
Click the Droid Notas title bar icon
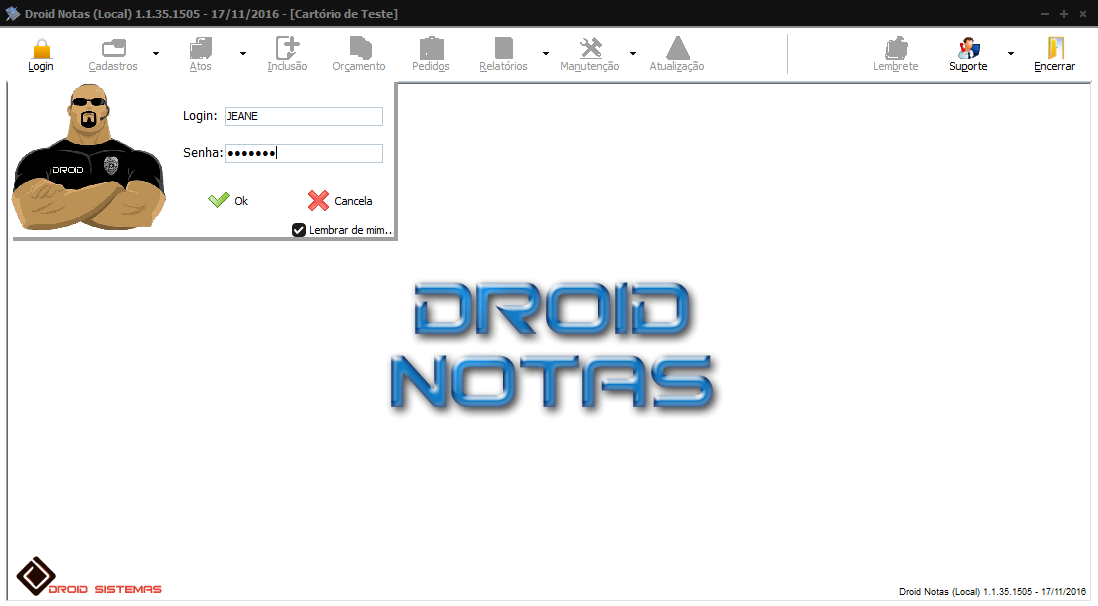(x=13, y=13)
